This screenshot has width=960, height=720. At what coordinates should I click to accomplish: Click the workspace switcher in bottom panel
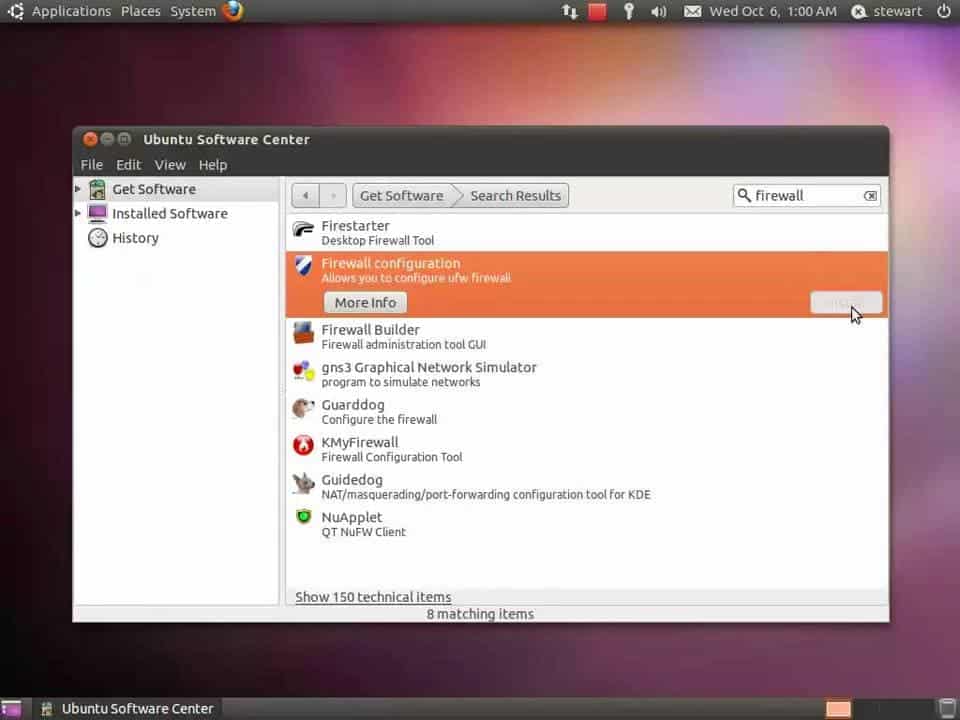pyautogui.click(x=838, y=709)
